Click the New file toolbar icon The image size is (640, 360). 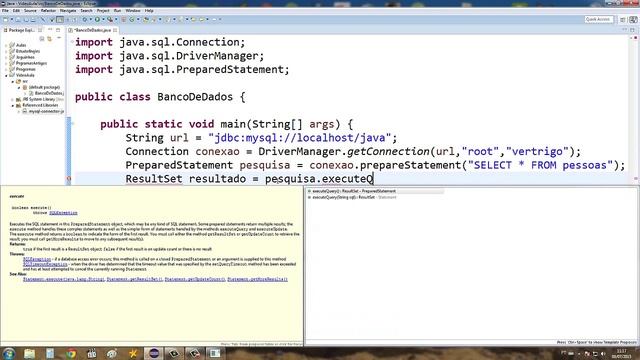5,20
